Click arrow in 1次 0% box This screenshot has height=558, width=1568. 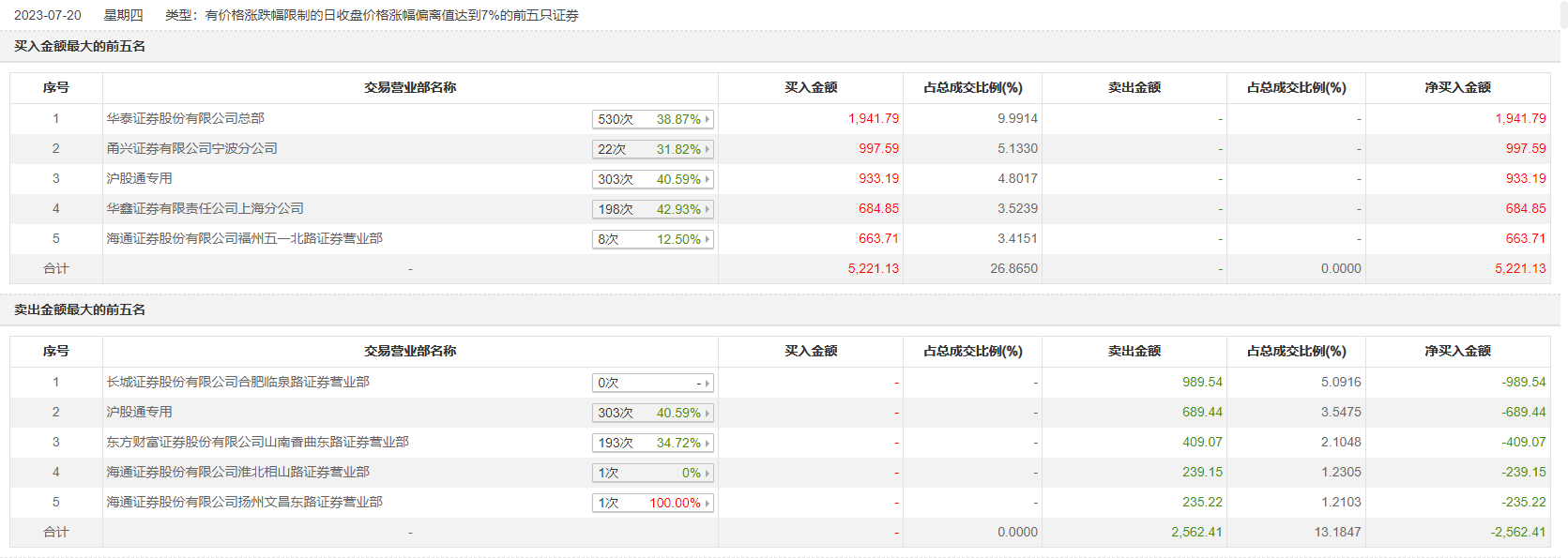point(708,473)
